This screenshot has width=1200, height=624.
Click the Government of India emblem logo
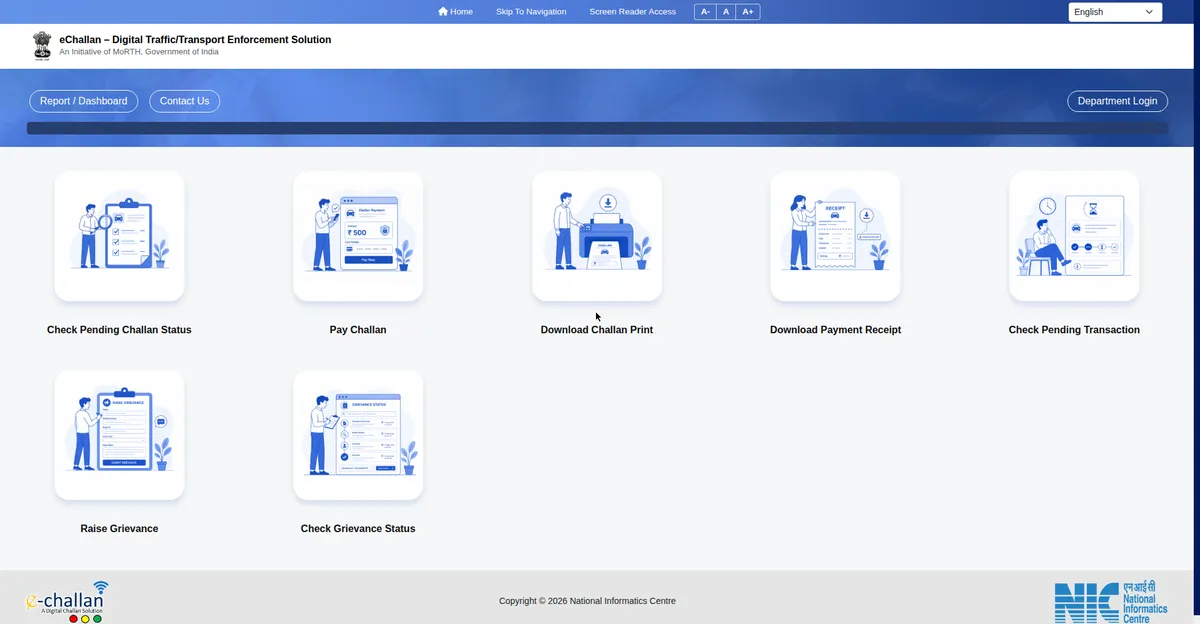point(41,46)
